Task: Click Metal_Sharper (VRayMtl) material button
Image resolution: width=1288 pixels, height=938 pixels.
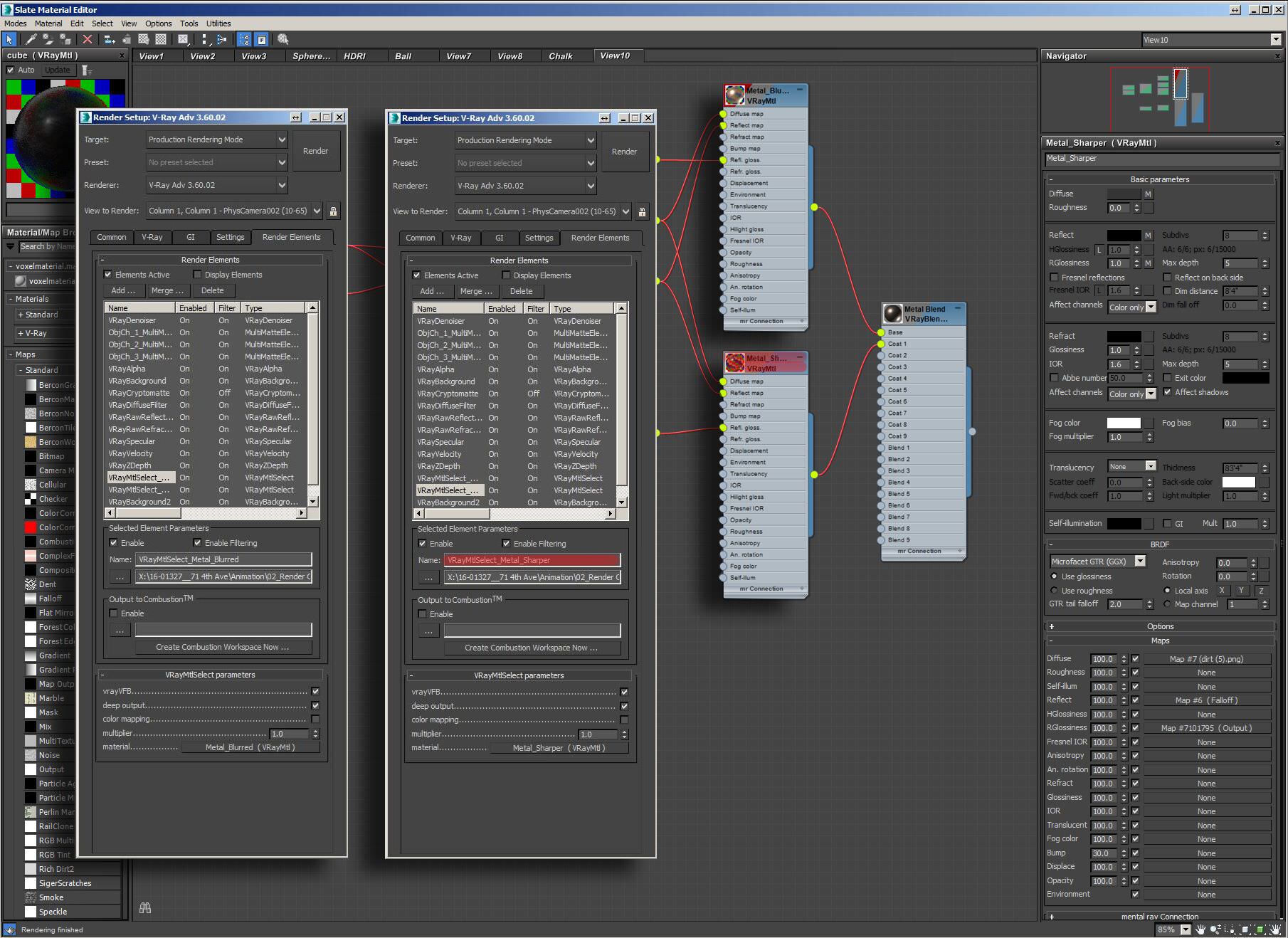Action: [559, 748]
